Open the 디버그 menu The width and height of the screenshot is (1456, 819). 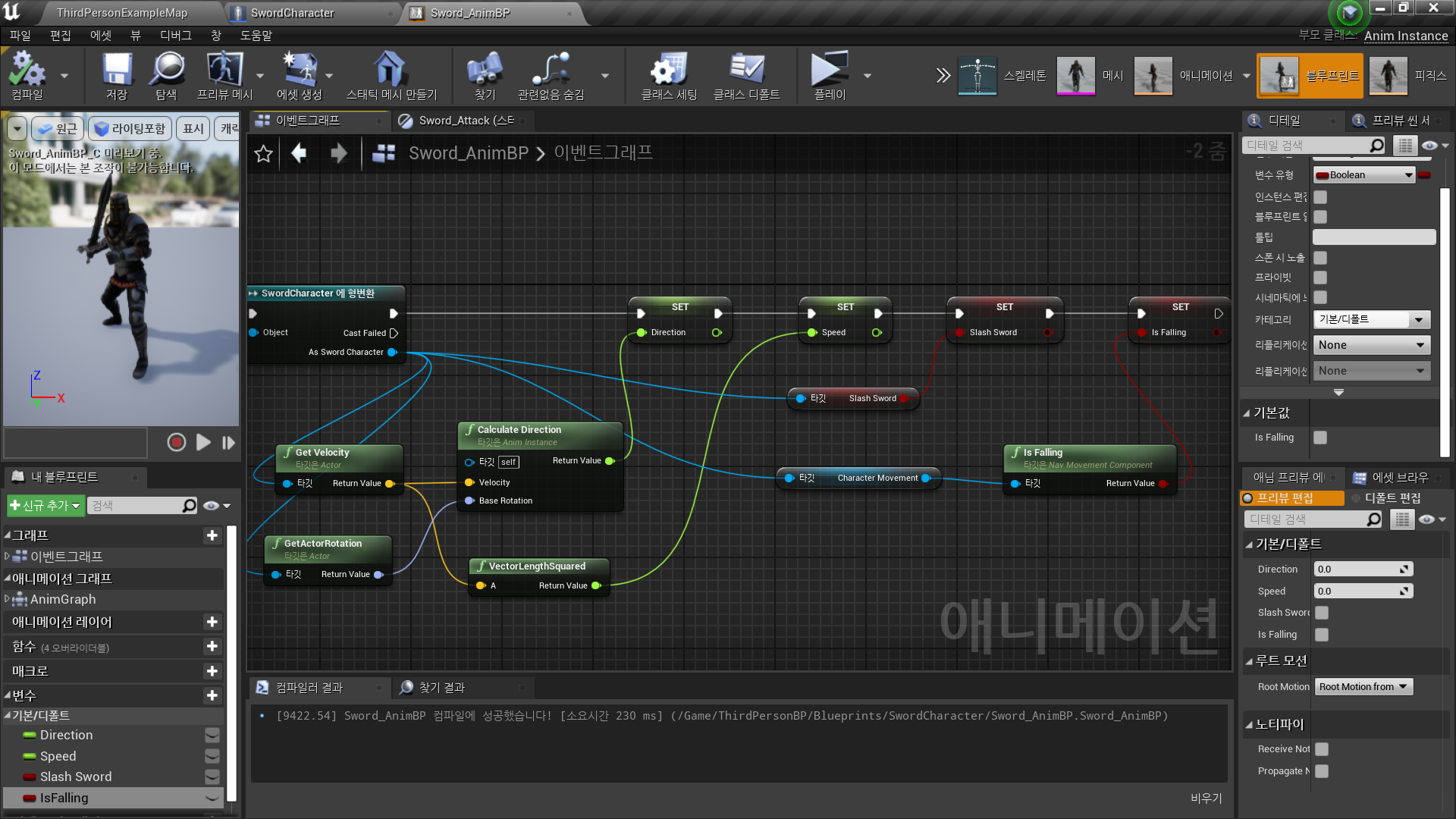tap(176, 36)
